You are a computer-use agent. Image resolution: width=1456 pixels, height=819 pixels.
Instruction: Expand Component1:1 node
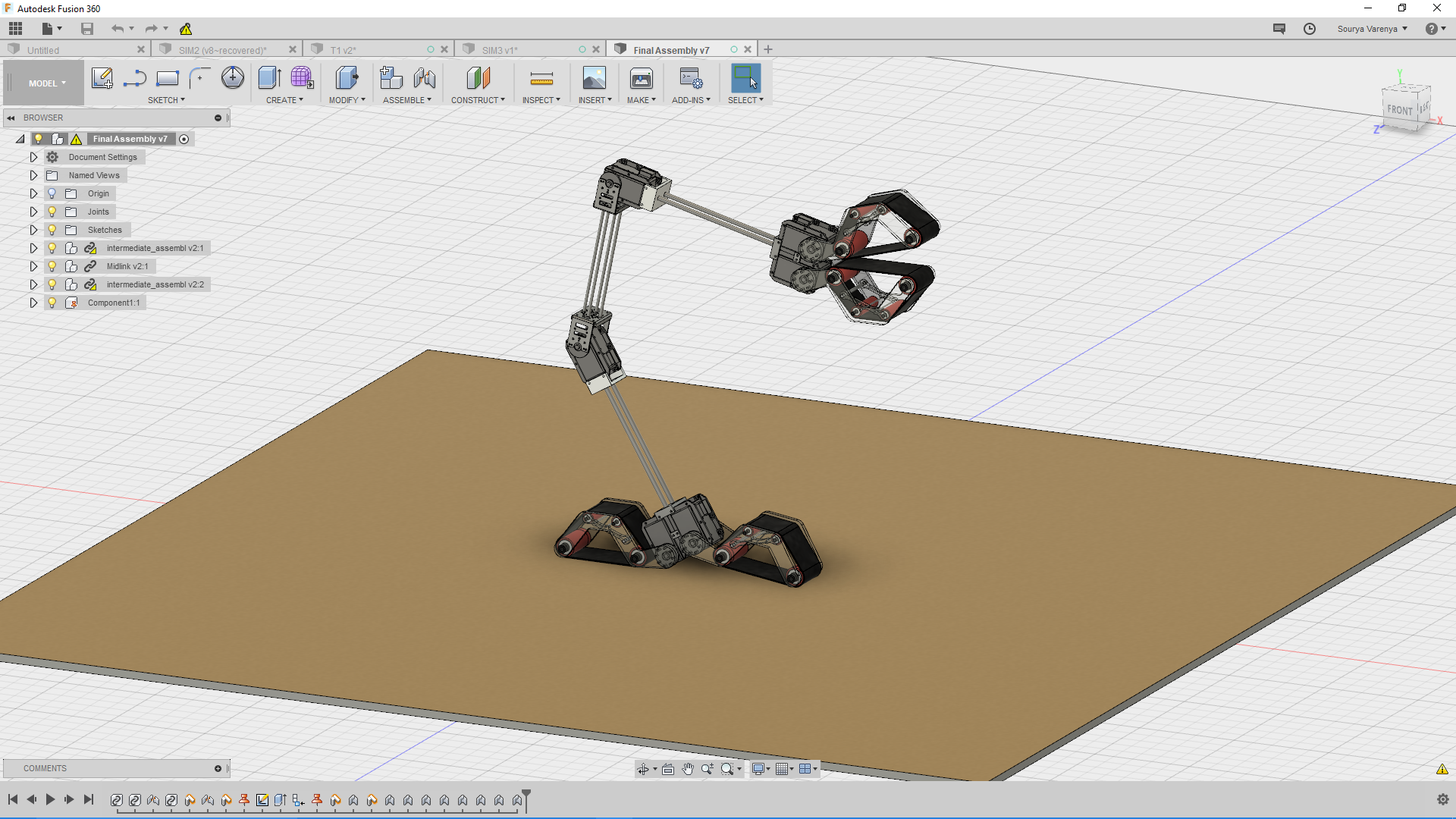pos(33,303)
